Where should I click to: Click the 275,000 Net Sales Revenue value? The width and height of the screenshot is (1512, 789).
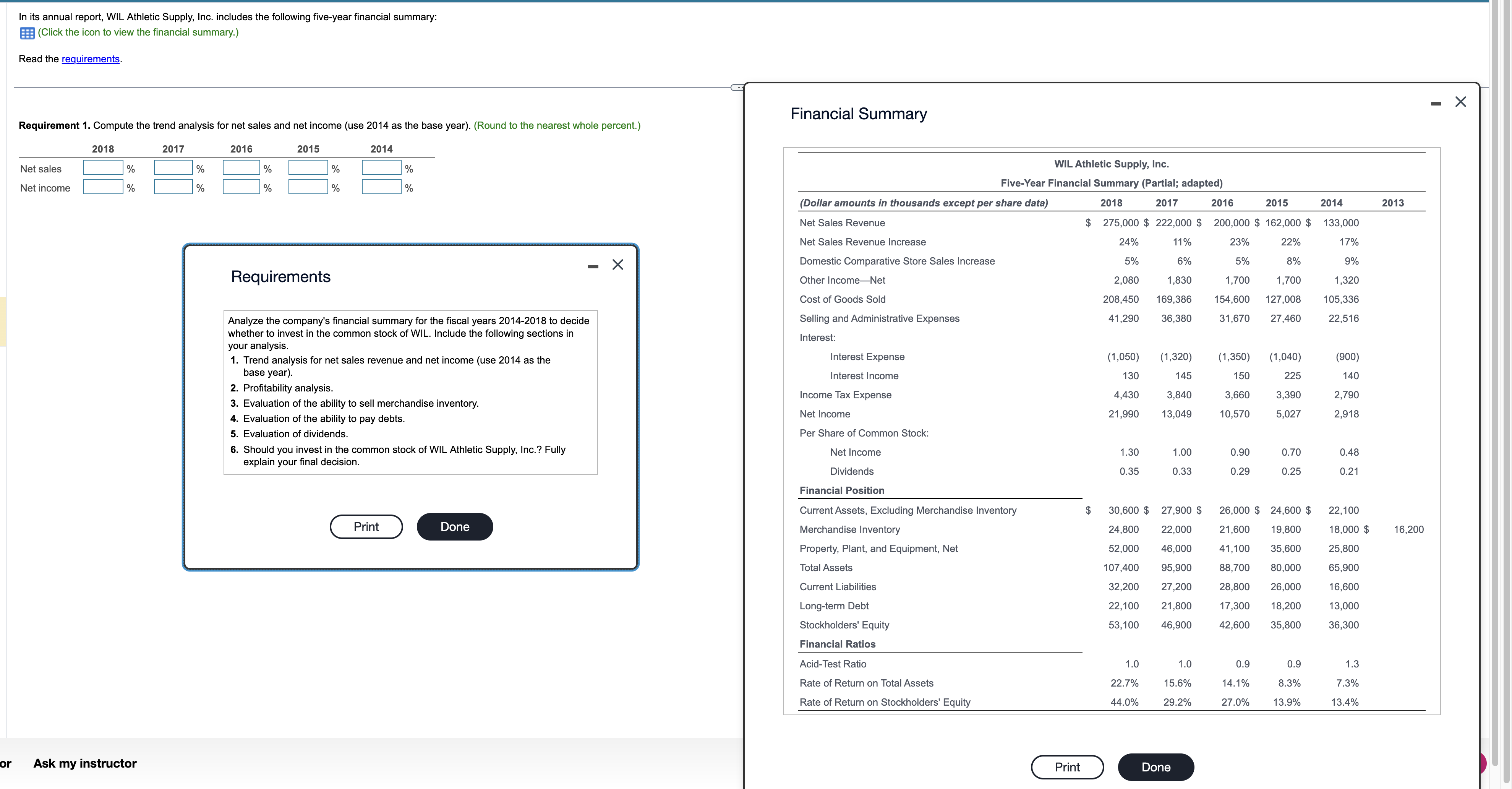coord(1120,223)
